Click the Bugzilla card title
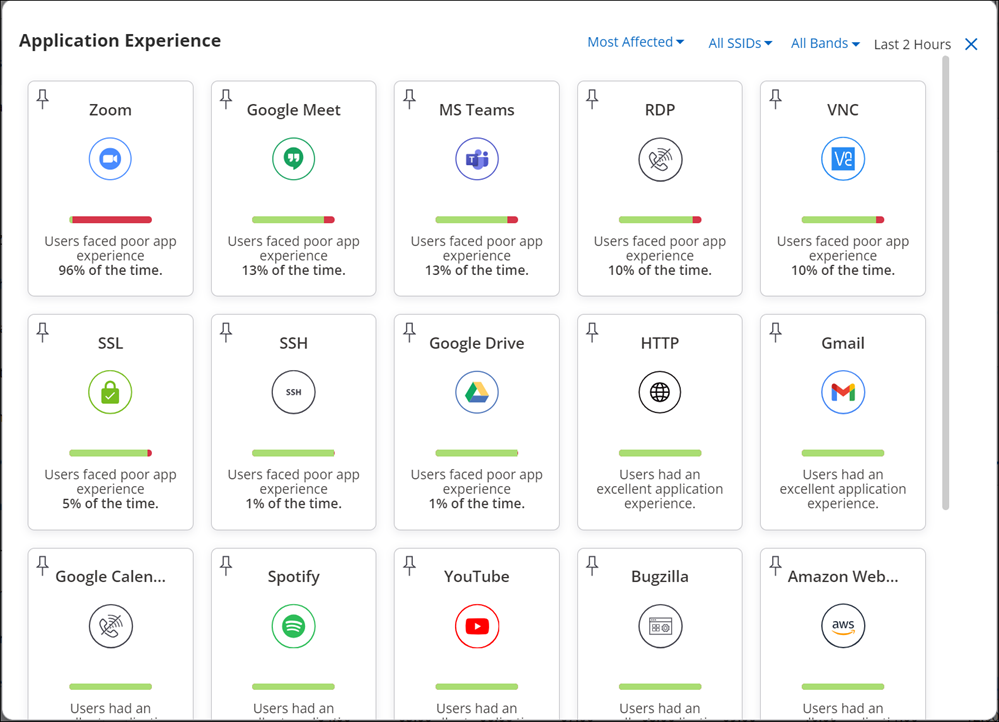Viewport: 999px width, 722px height. pos(660,576)
